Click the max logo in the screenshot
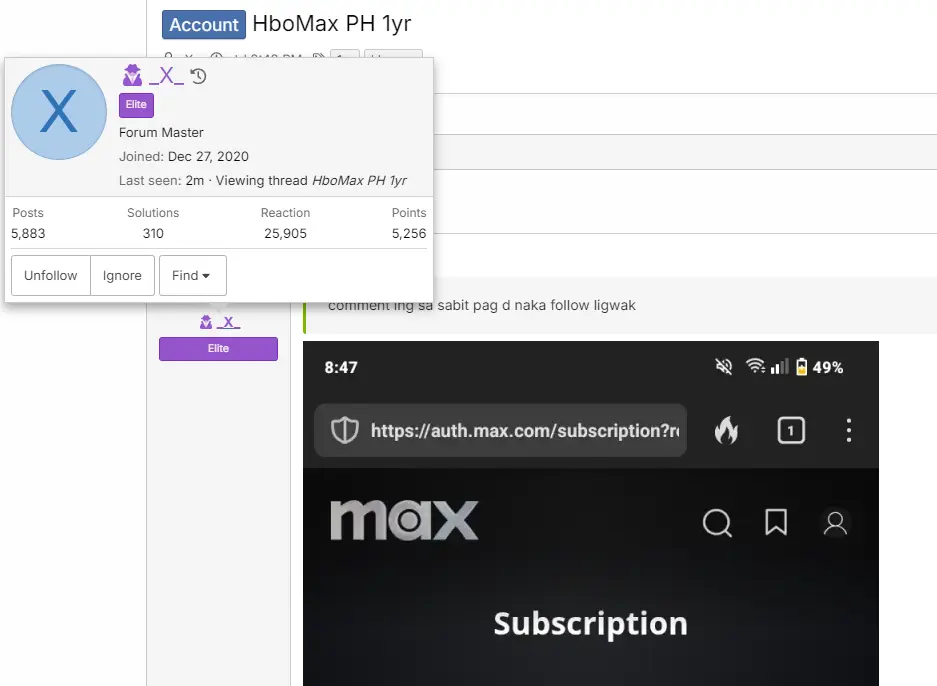 pos(405,520)
